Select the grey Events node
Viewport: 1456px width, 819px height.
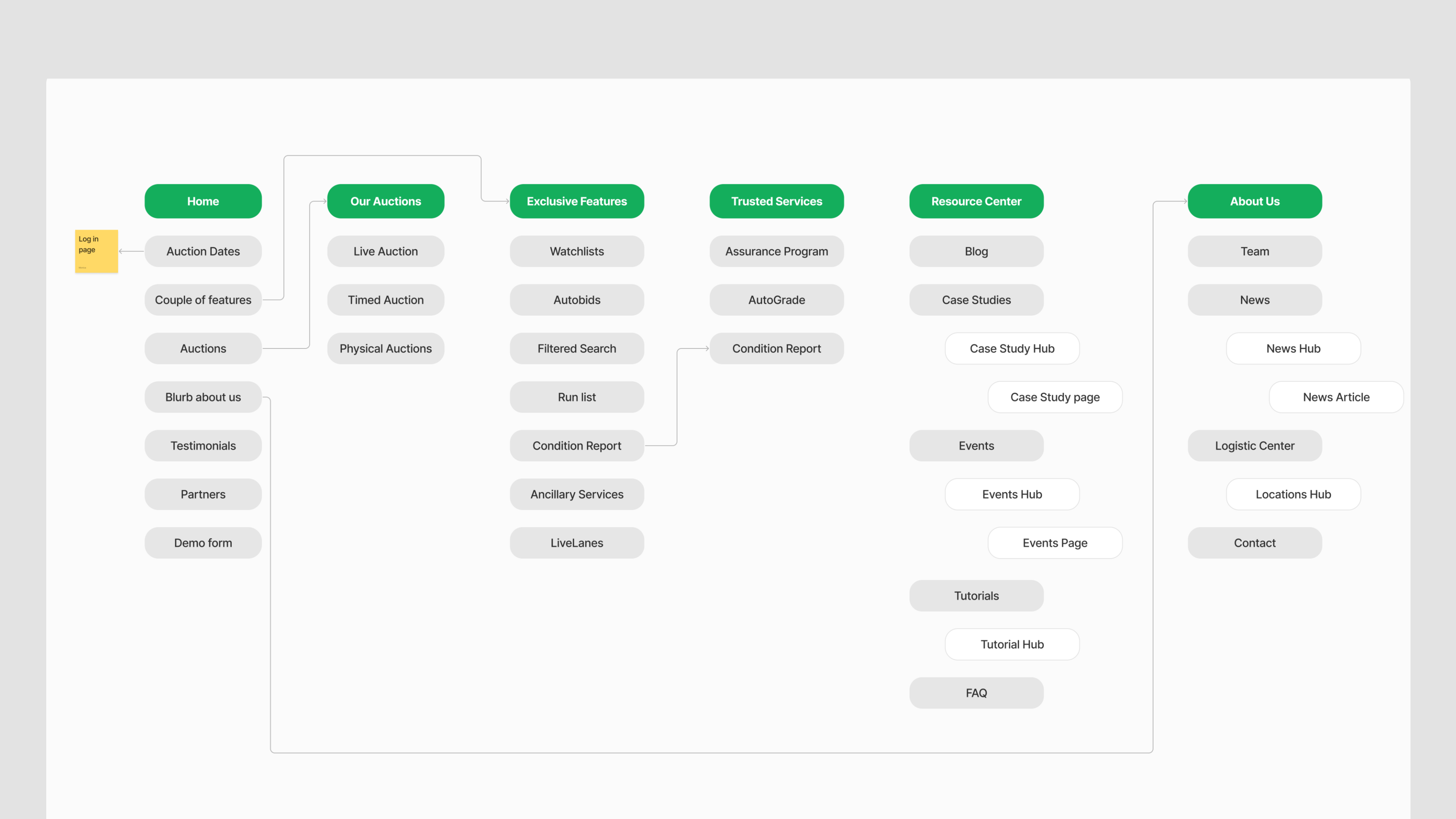[x=976, y=446]
